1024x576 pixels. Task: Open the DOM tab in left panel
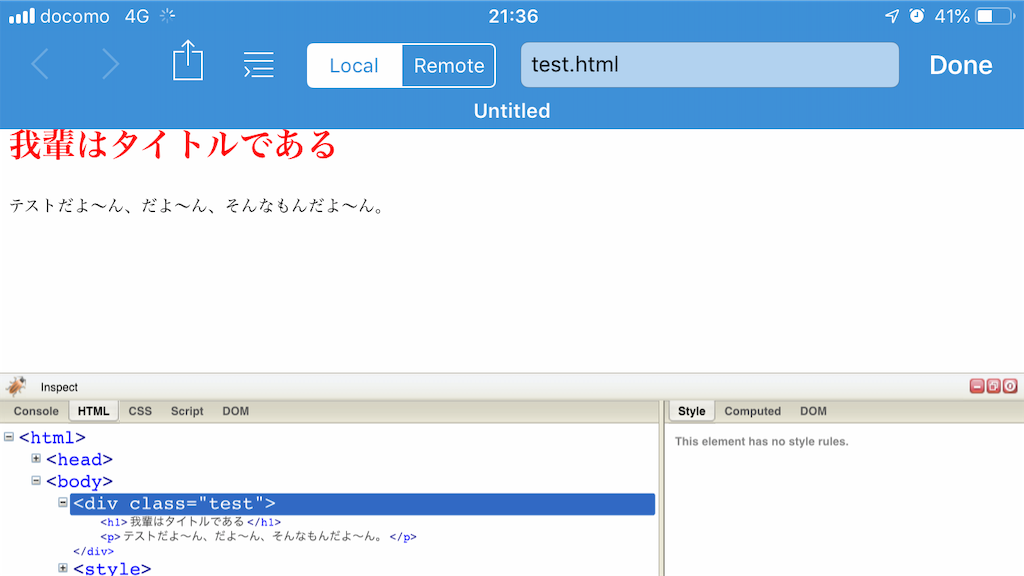click(x=235, y=411)
